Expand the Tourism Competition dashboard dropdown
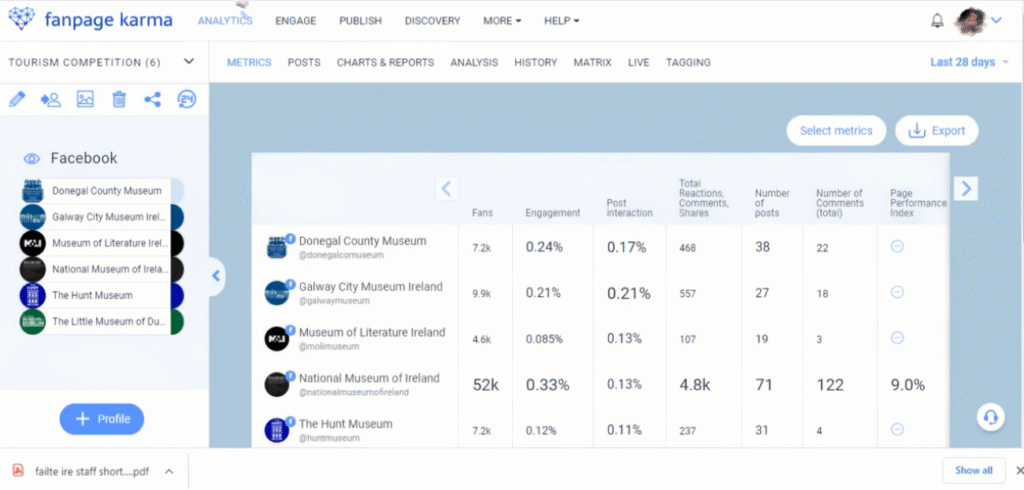 (x=189, y=62)
